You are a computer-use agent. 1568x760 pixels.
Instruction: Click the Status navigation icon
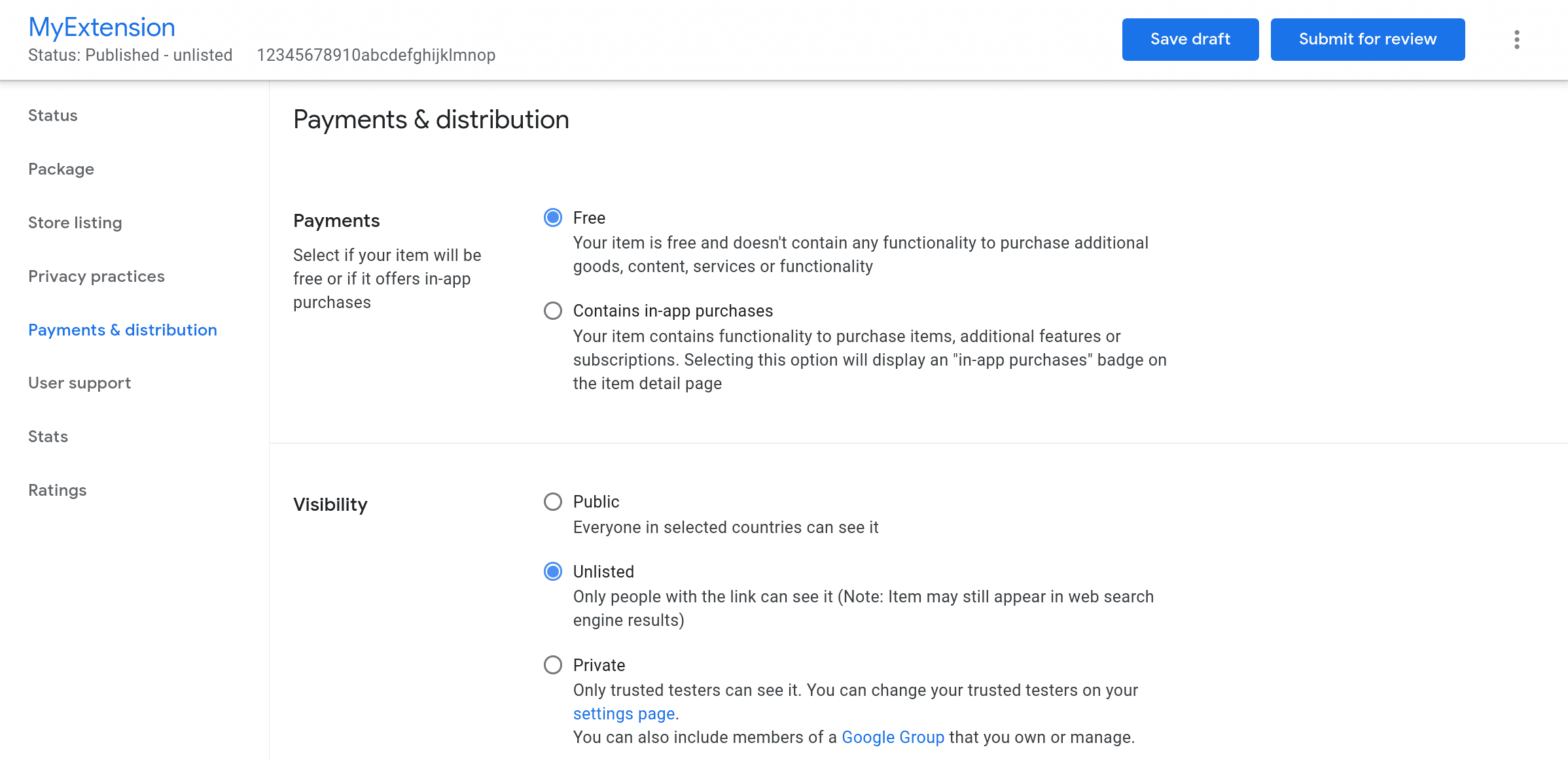point(52,114)
